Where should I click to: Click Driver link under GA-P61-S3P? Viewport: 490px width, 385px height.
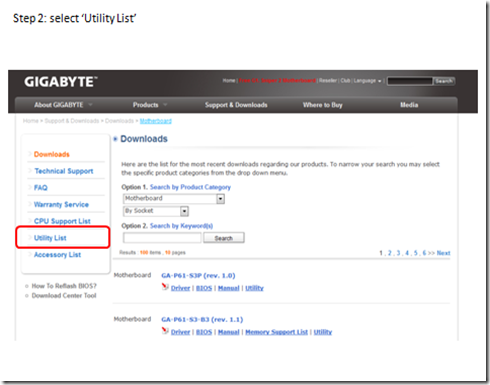[180, 288]
